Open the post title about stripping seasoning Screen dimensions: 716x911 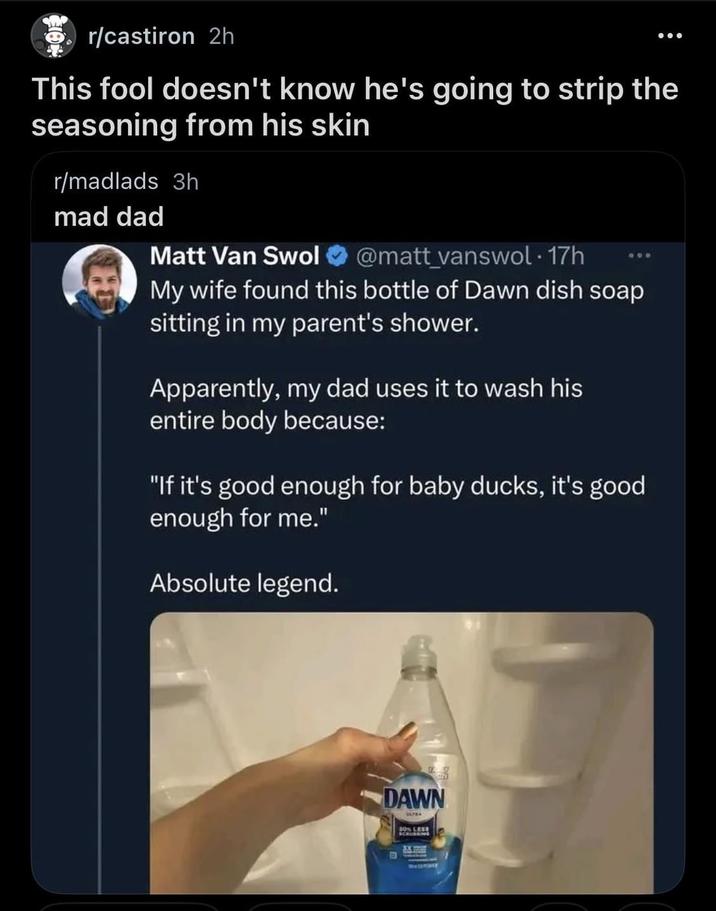coord(355,107)
